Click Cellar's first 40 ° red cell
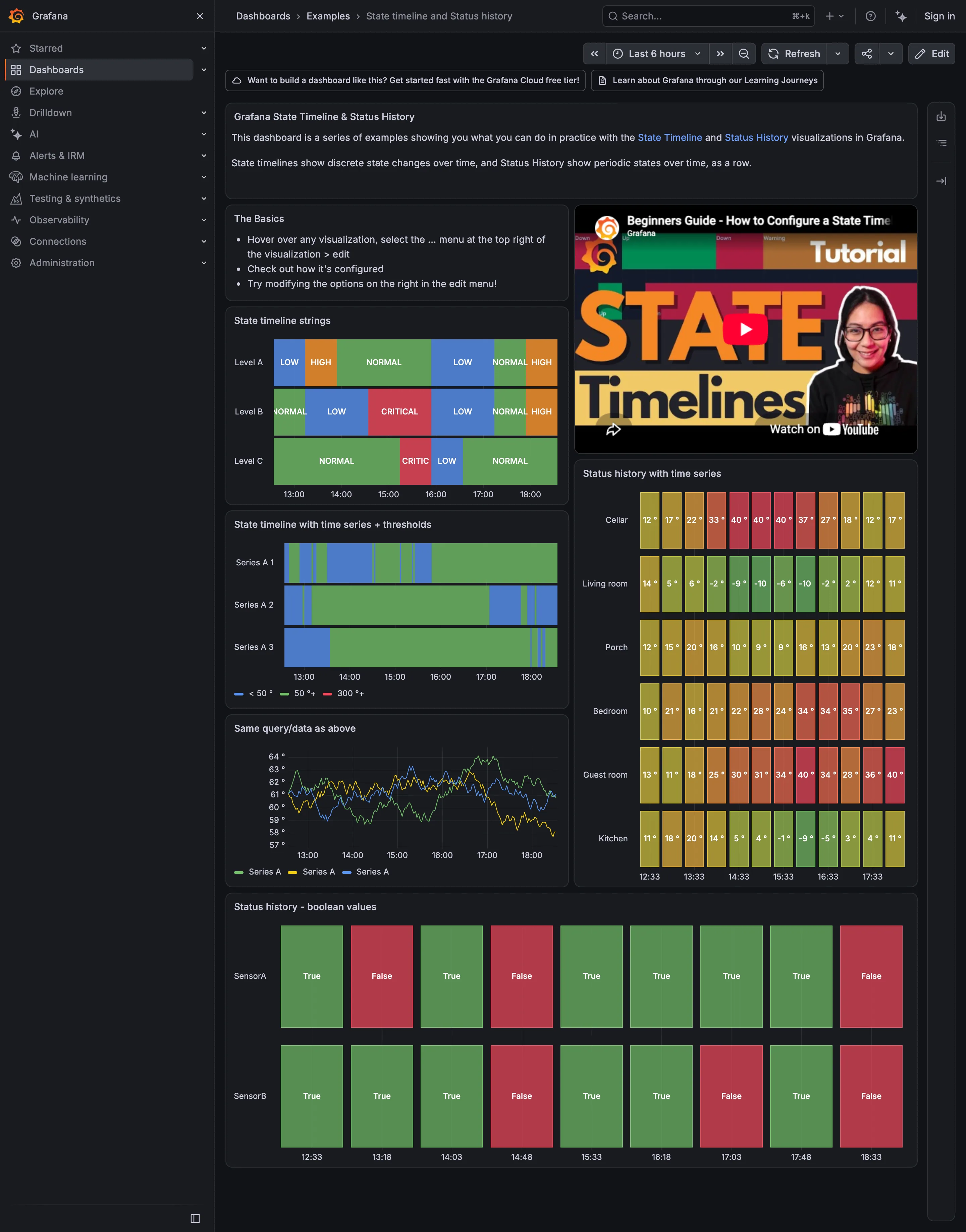Viewport: 966px width, 1232px height. (739, 521)
